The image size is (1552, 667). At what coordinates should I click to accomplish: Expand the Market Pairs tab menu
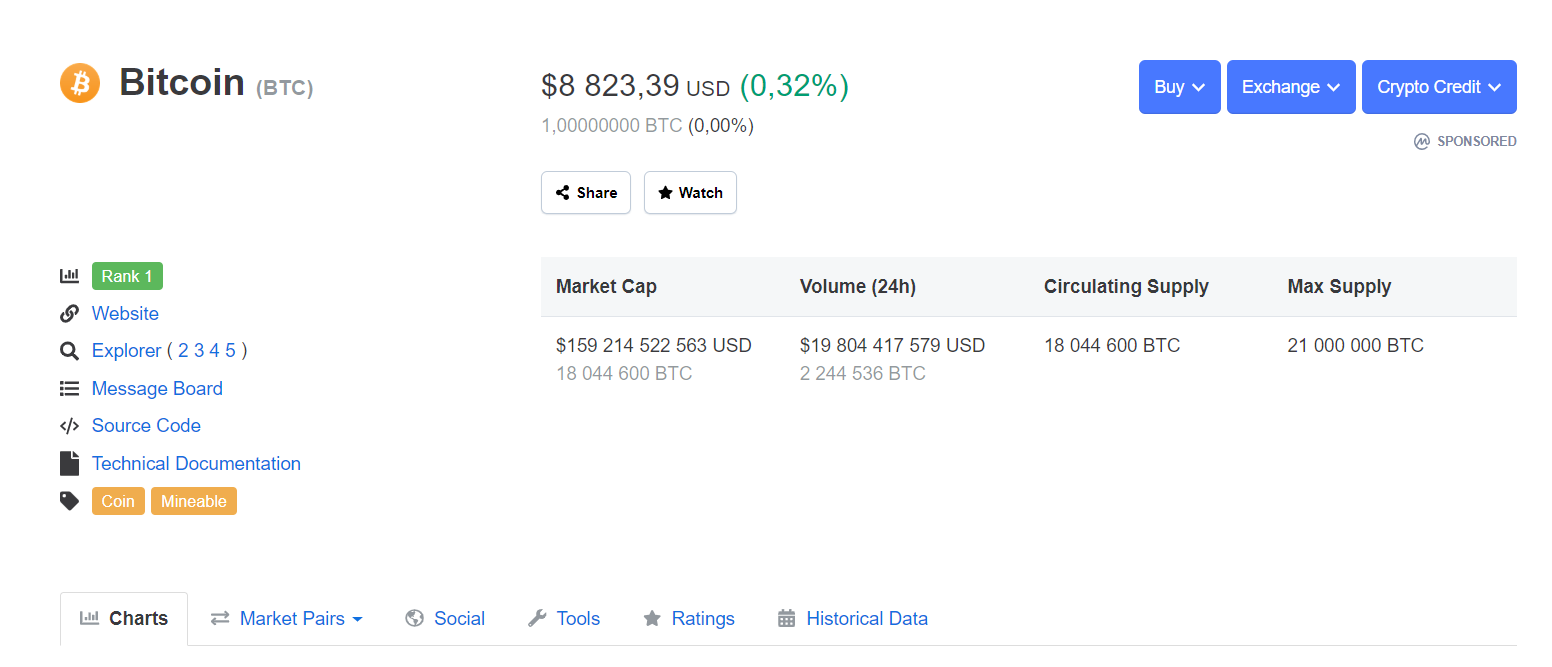tap(286, 619)
